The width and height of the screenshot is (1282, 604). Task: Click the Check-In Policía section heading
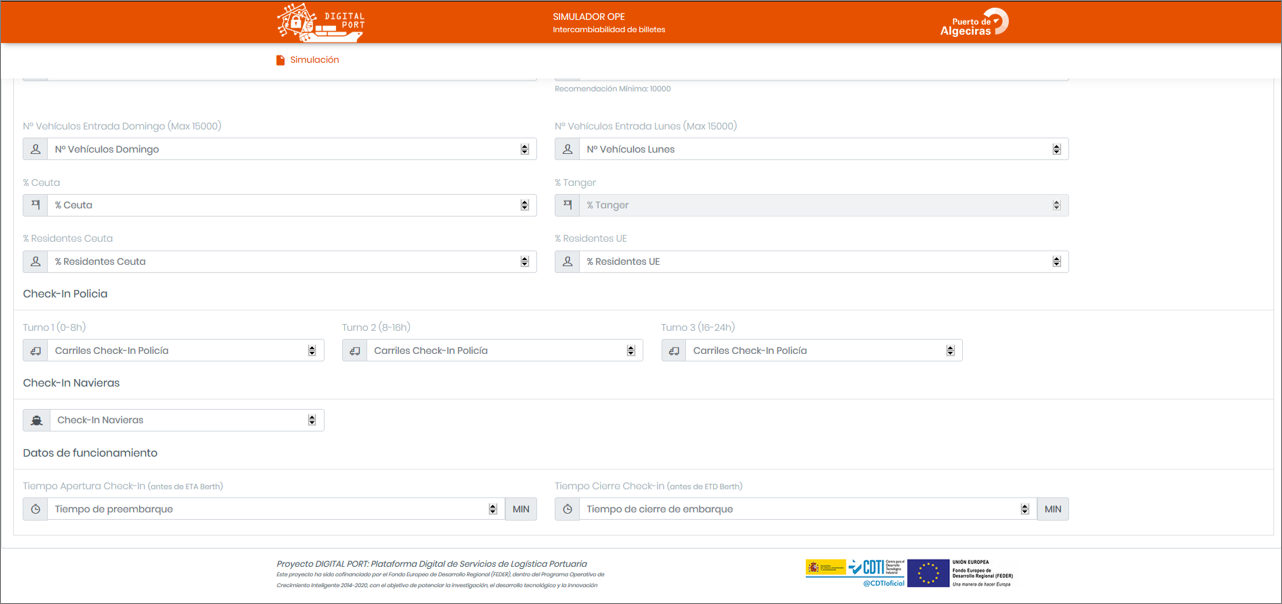point(65,294)
